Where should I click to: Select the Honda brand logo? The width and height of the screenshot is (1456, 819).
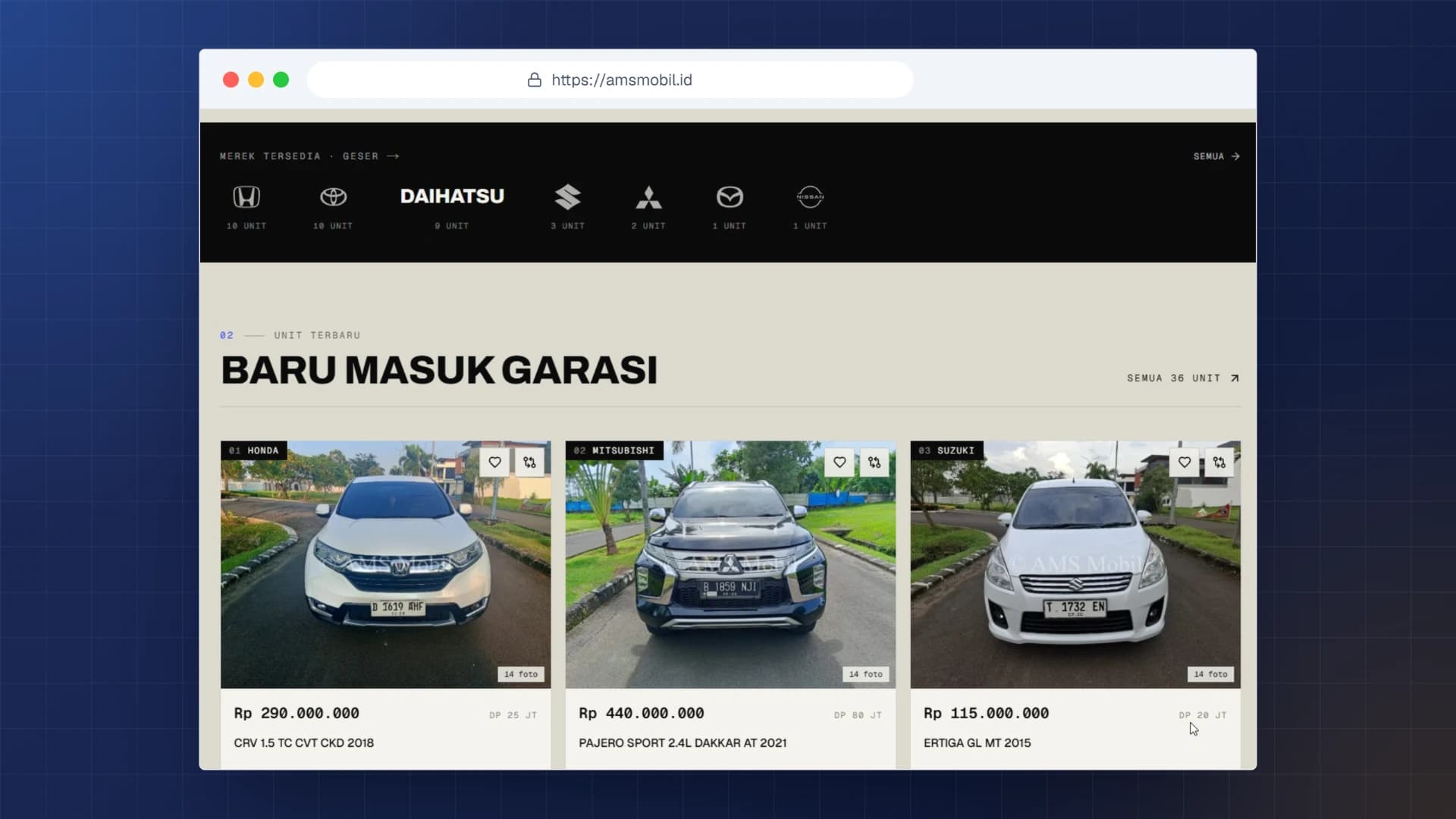pyautogui.click(x=246, y=197)
